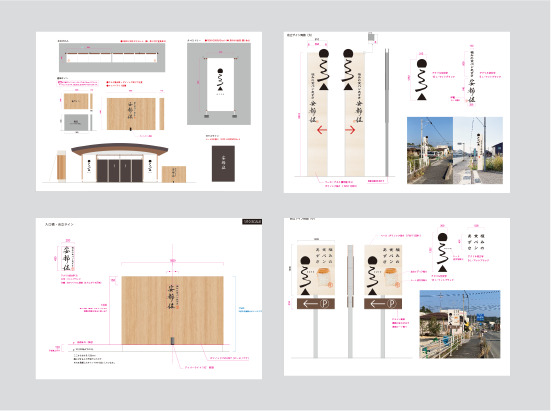Pick the small gray sign sample
The width and height of the screenshot is (551, 411).
tap(76, 122)
